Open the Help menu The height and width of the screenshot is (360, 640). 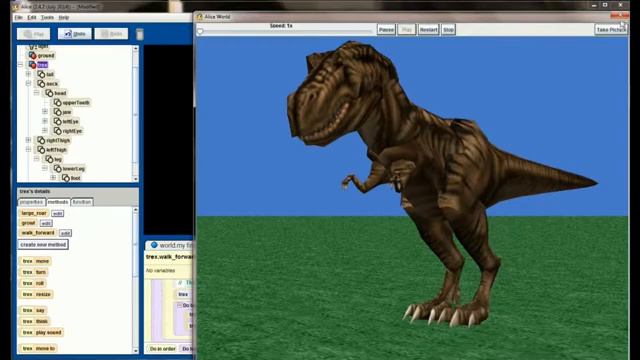[x=64, y=18]
